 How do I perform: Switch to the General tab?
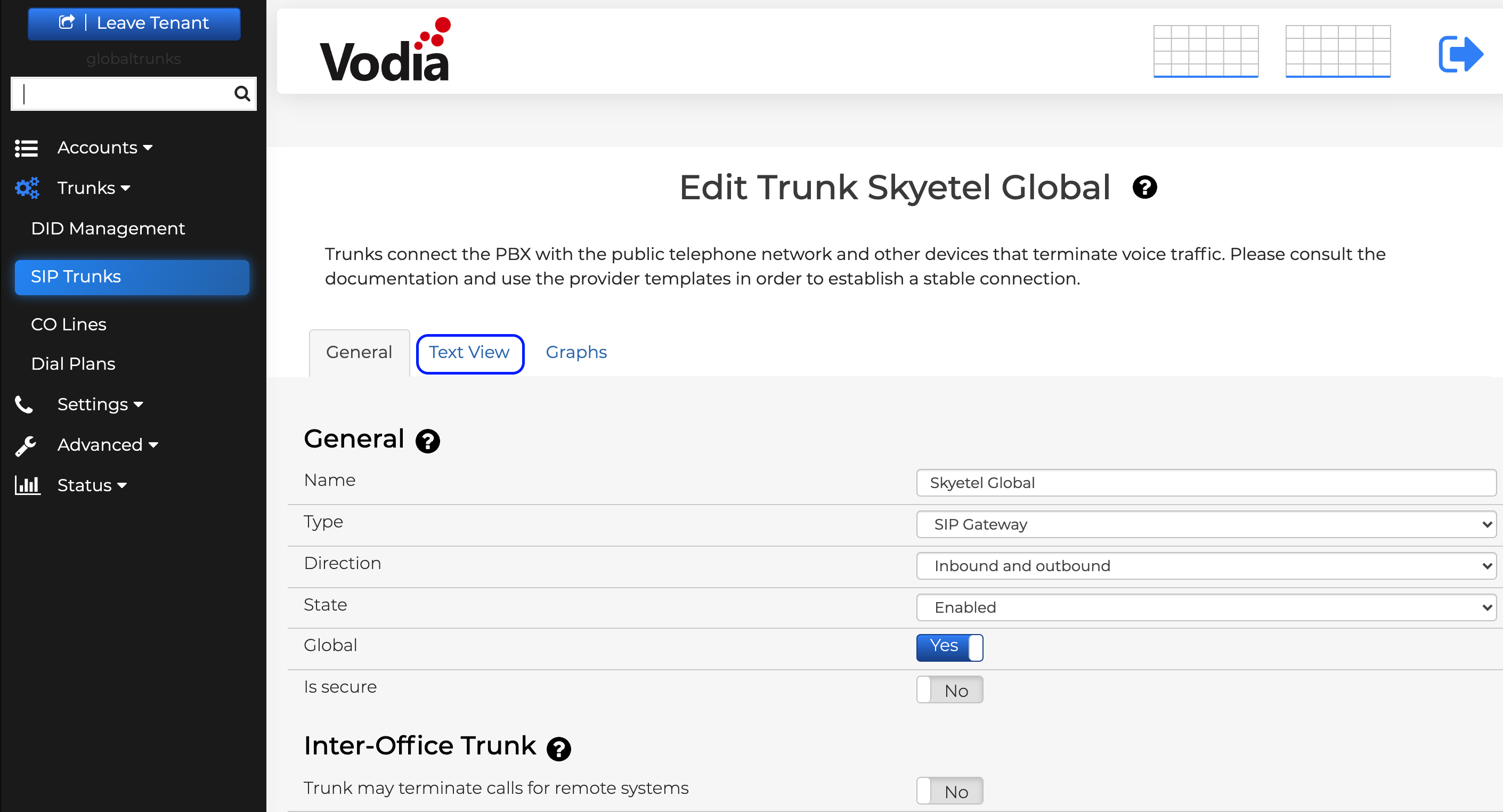359,352
